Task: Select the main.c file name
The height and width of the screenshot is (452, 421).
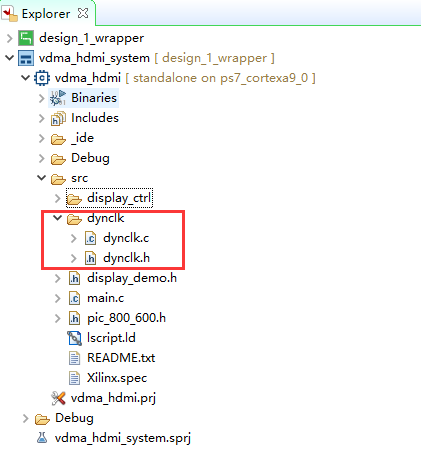Action: click(105, 298)
